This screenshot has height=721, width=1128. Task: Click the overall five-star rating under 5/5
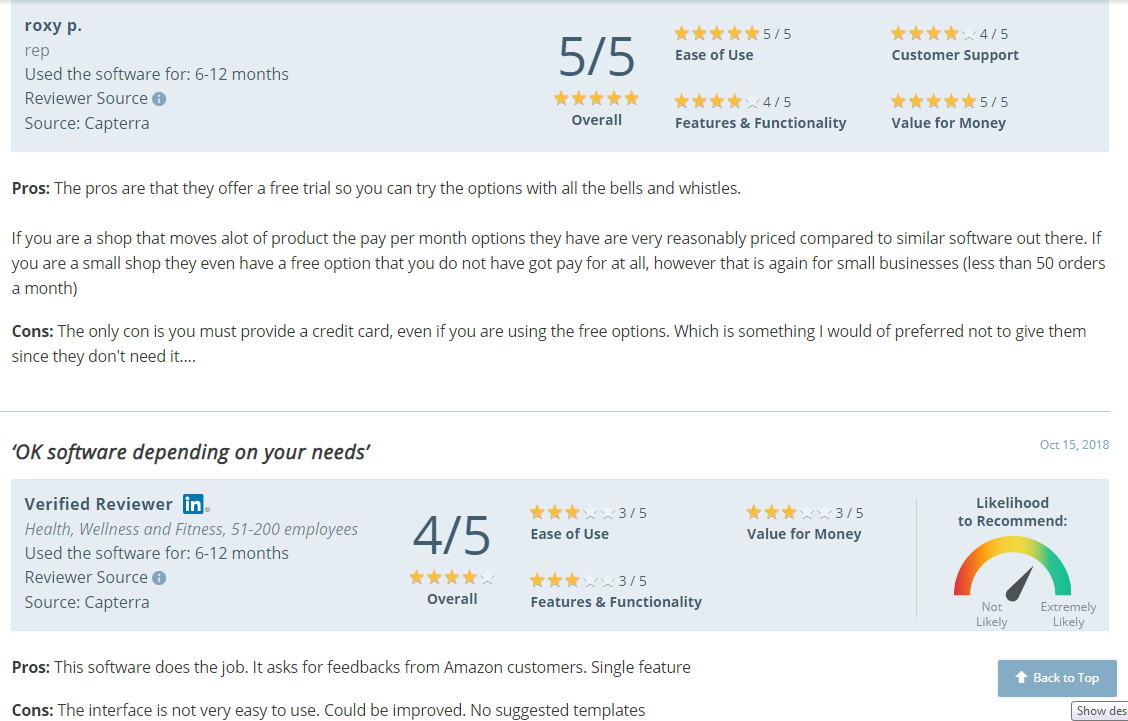tap(596, 99)
